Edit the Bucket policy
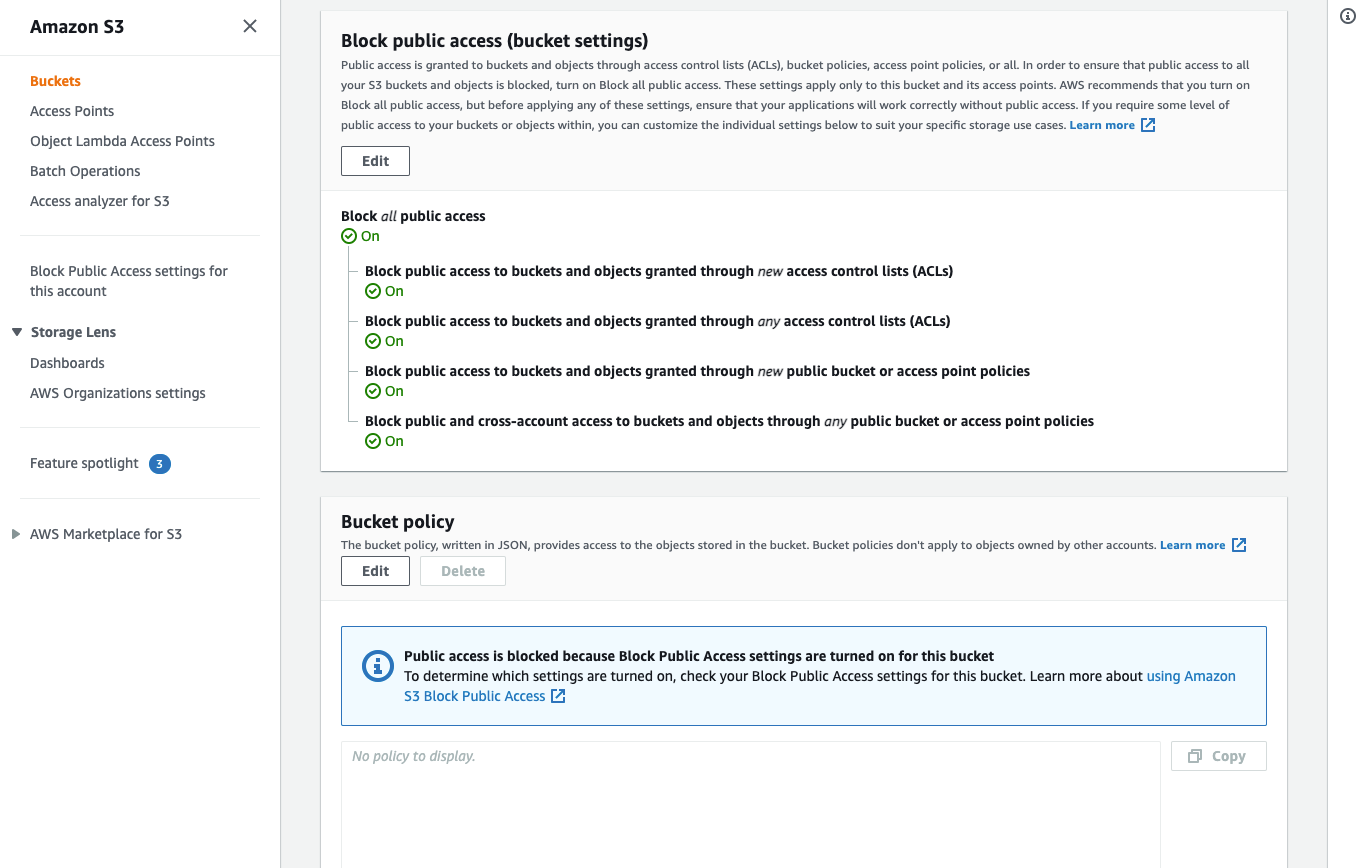 [375, 571]
